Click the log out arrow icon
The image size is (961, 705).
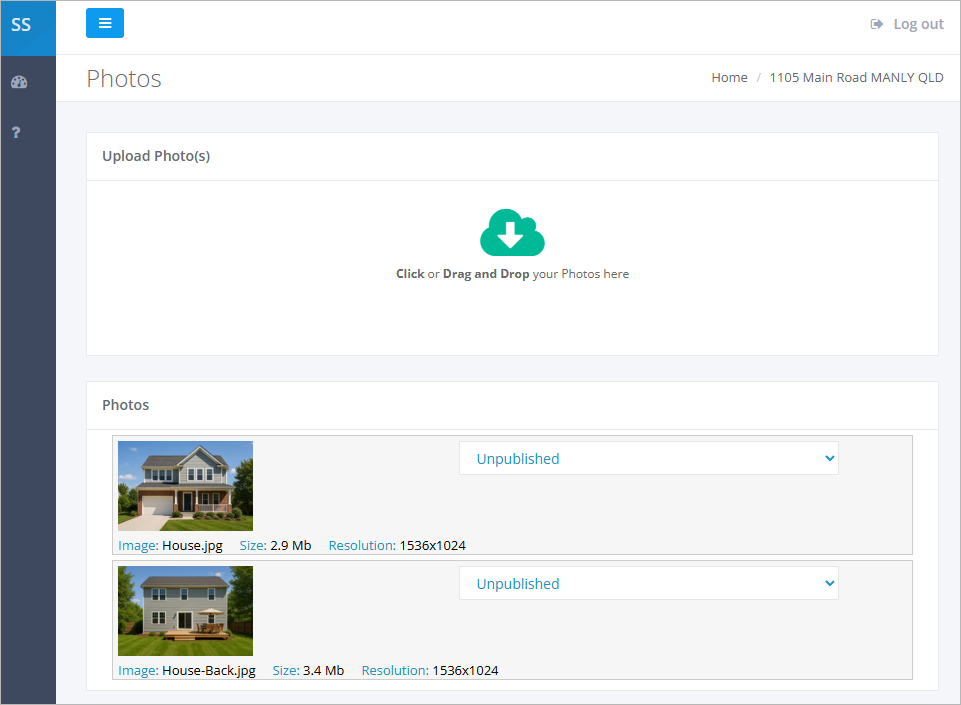(x=879, y=23)
